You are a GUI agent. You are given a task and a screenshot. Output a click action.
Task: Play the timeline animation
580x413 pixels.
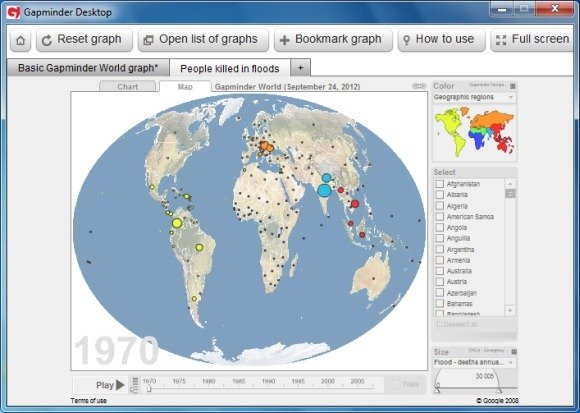point(109,385)
